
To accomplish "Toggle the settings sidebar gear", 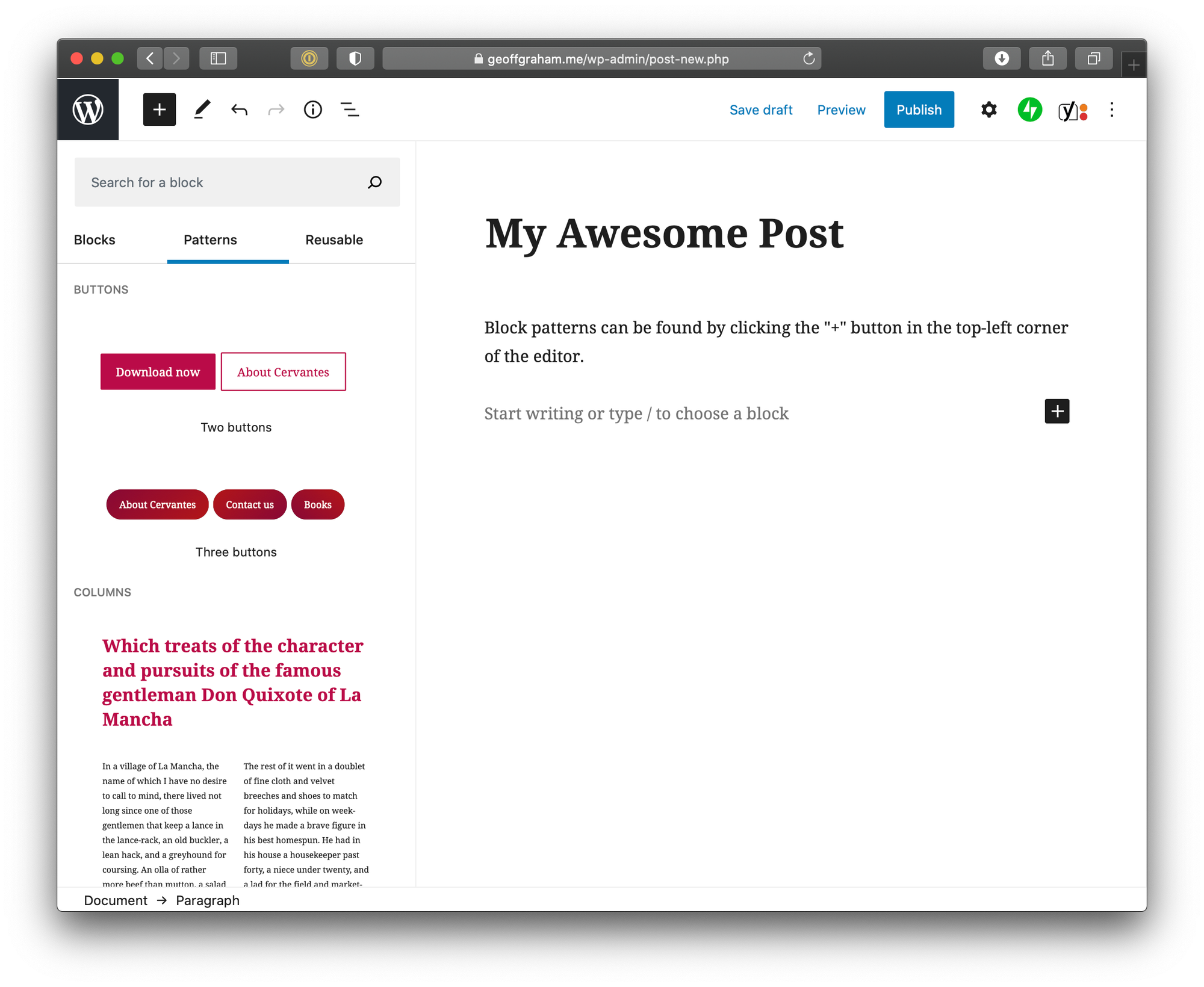I will tap(988, 109).
